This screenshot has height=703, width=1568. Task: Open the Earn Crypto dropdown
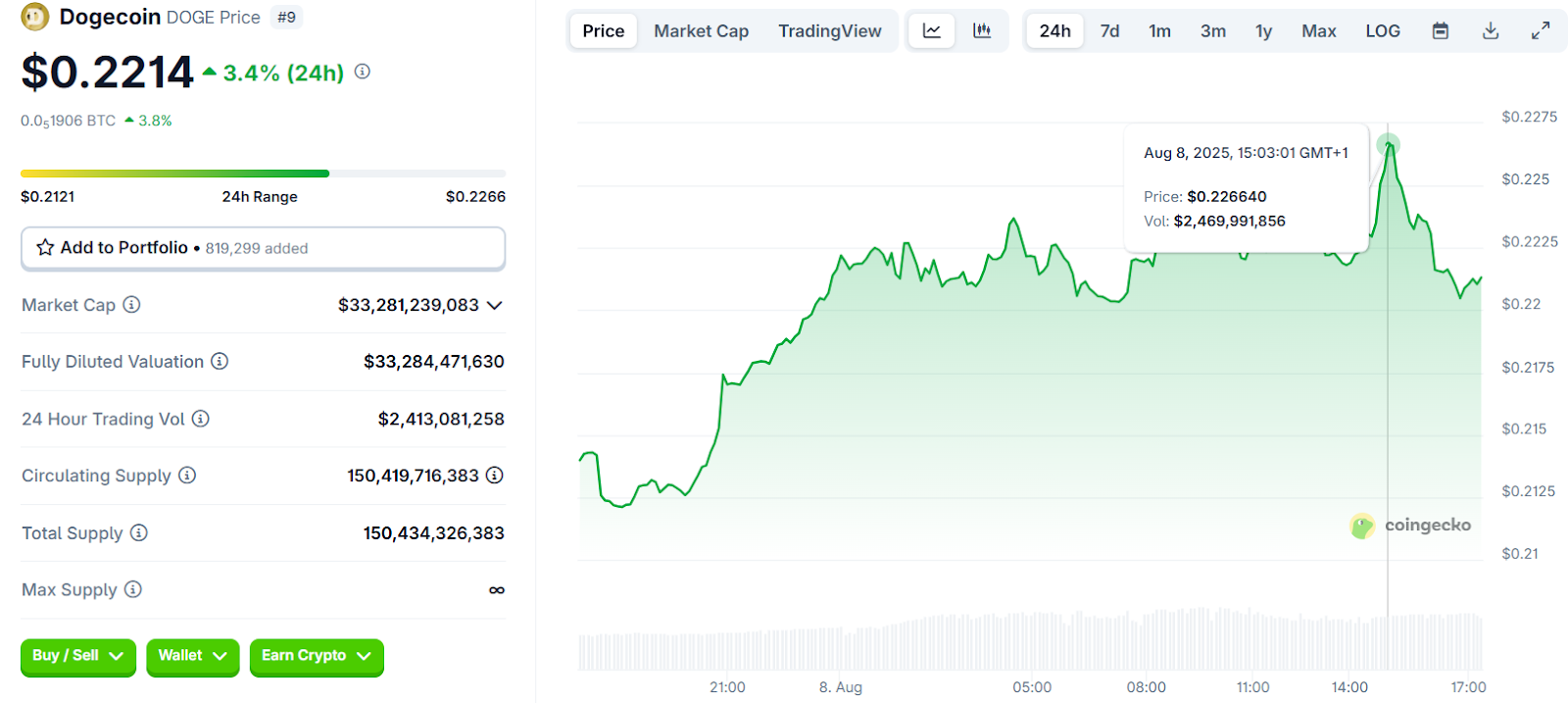(x=316, y=656)
